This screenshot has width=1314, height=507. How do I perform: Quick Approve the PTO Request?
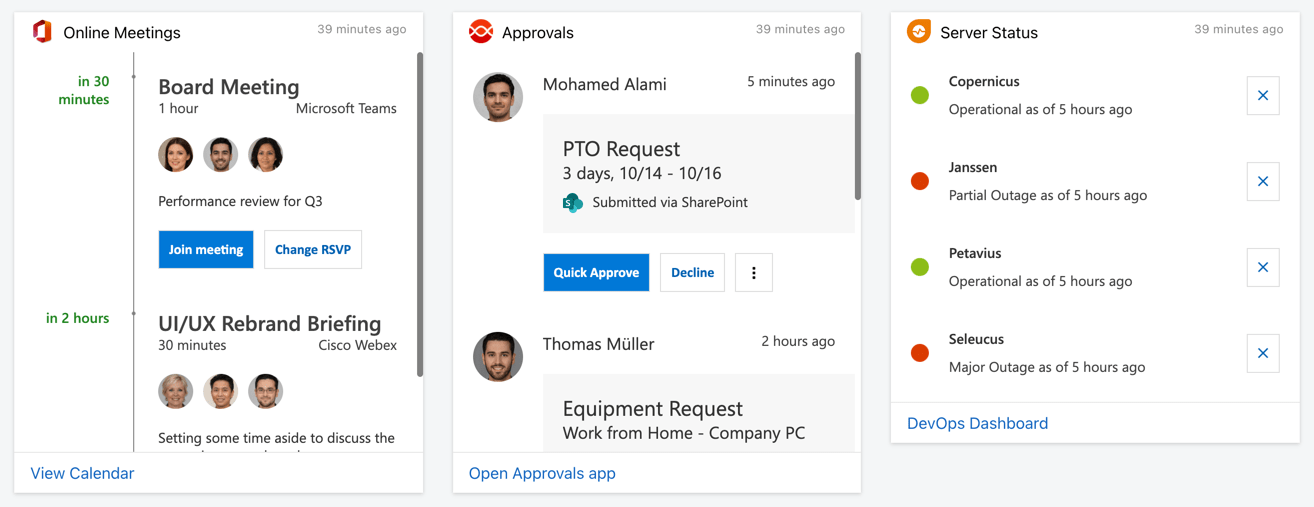click(x=596, y=273)
